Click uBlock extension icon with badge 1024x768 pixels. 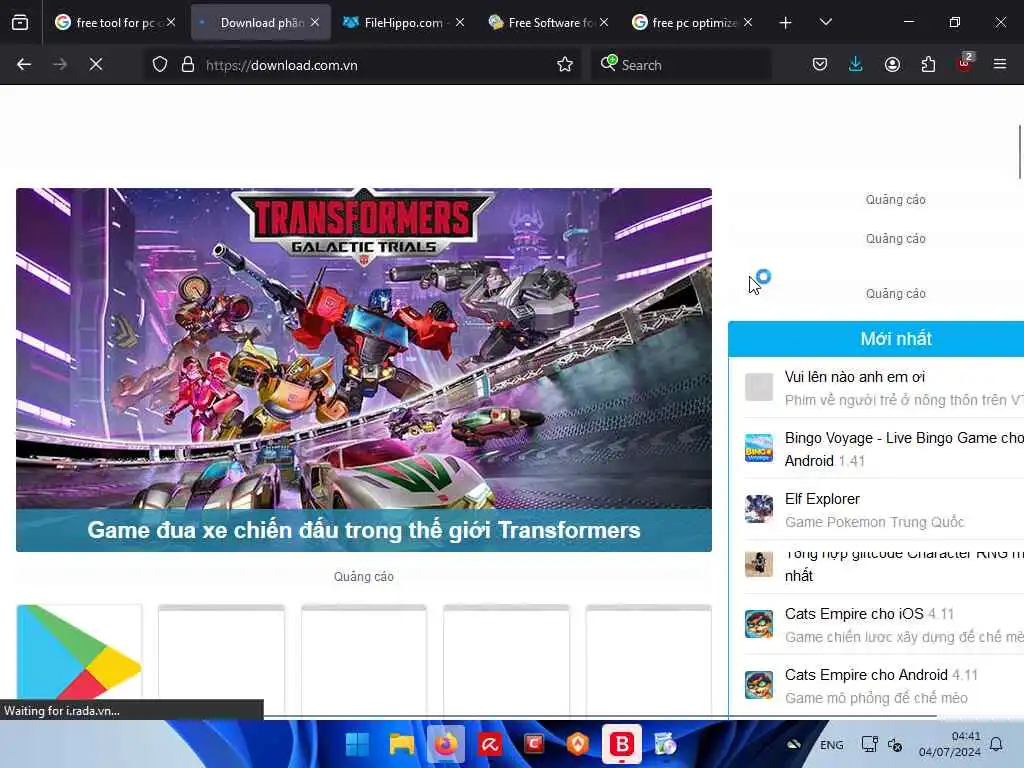point(965,63)
